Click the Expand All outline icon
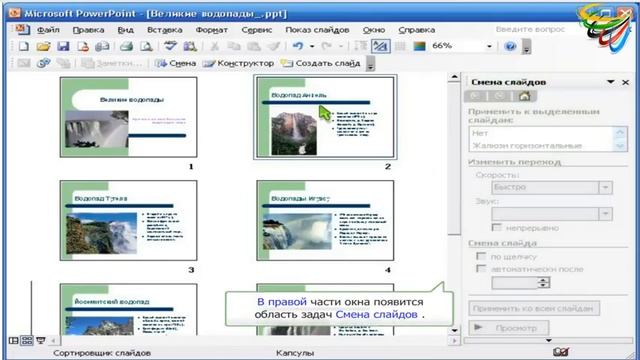640x360 pixels. tap(360, 46)
